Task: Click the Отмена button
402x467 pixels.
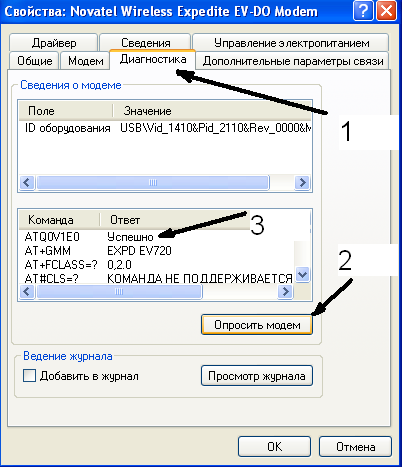Action: pos(355,446)
